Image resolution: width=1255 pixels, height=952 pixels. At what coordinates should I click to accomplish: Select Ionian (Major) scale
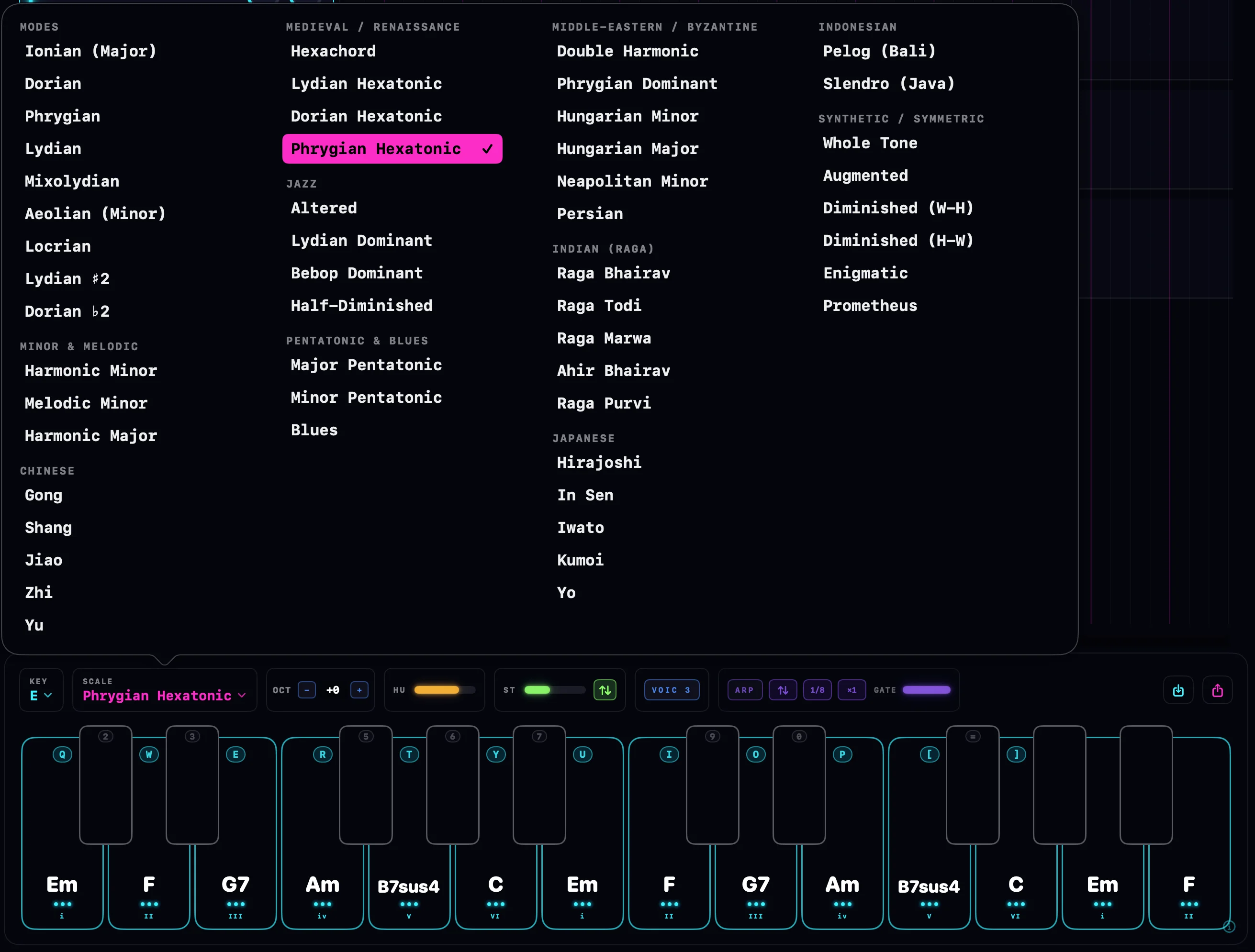point(91,51)
